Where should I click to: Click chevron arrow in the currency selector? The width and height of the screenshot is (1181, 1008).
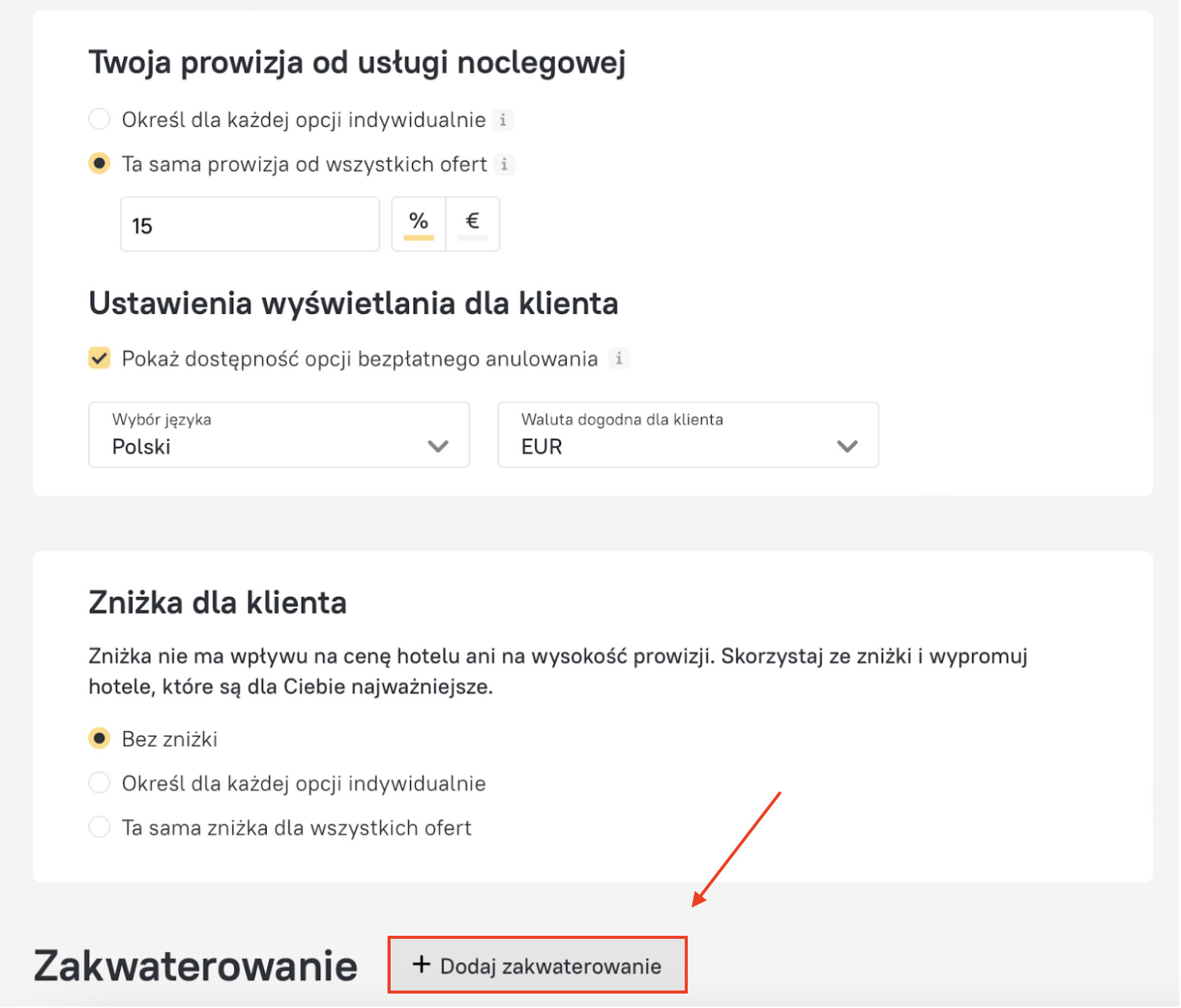[x=847, y=446]
